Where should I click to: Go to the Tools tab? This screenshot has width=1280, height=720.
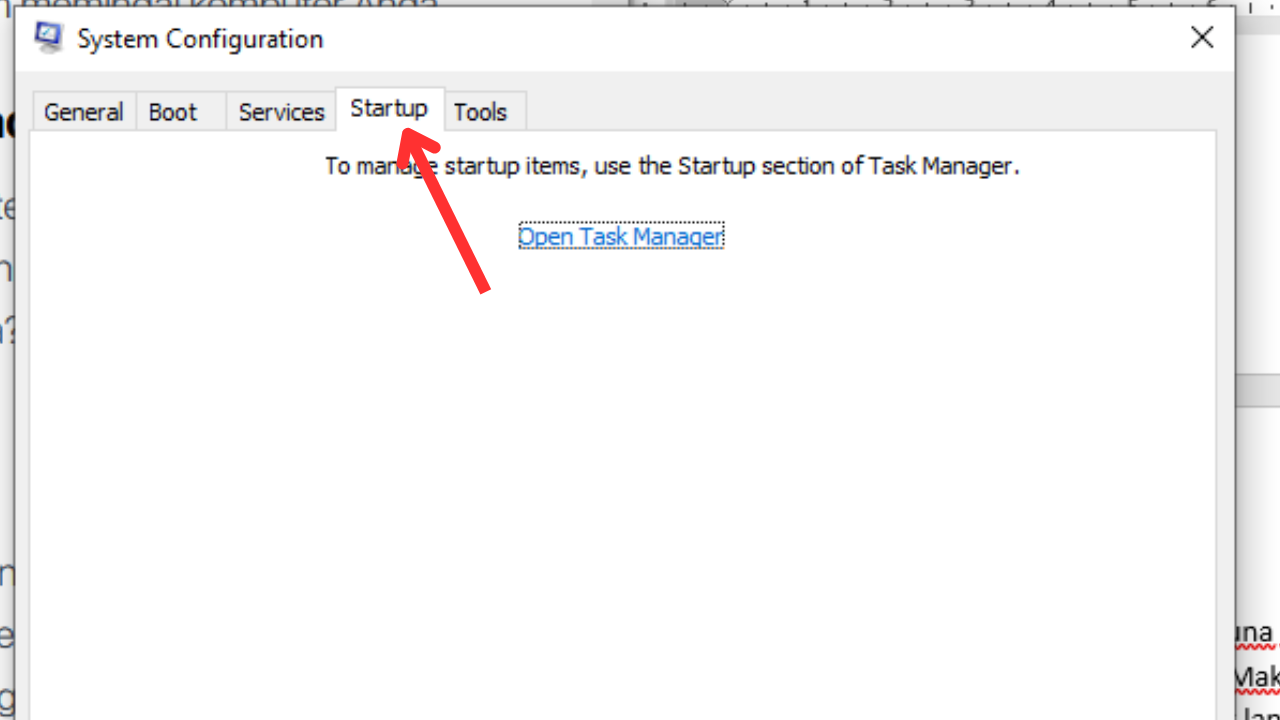[x=480, y=112]
